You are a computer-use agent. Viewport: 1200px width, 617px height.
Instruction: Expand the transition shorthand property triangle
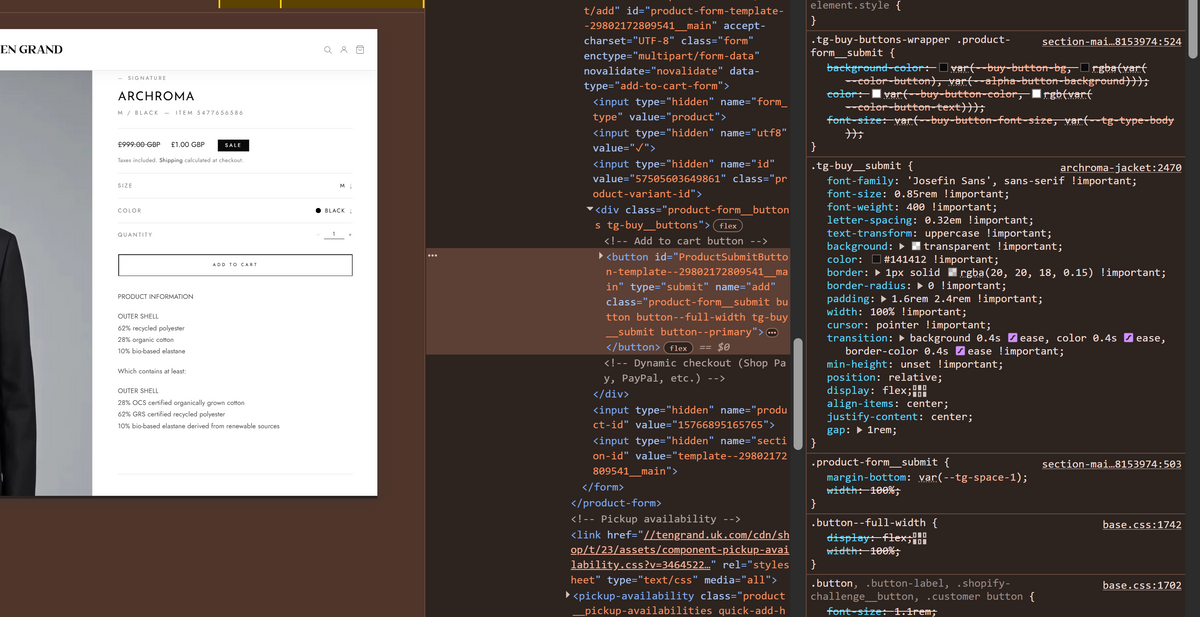(x=903, y=338)
